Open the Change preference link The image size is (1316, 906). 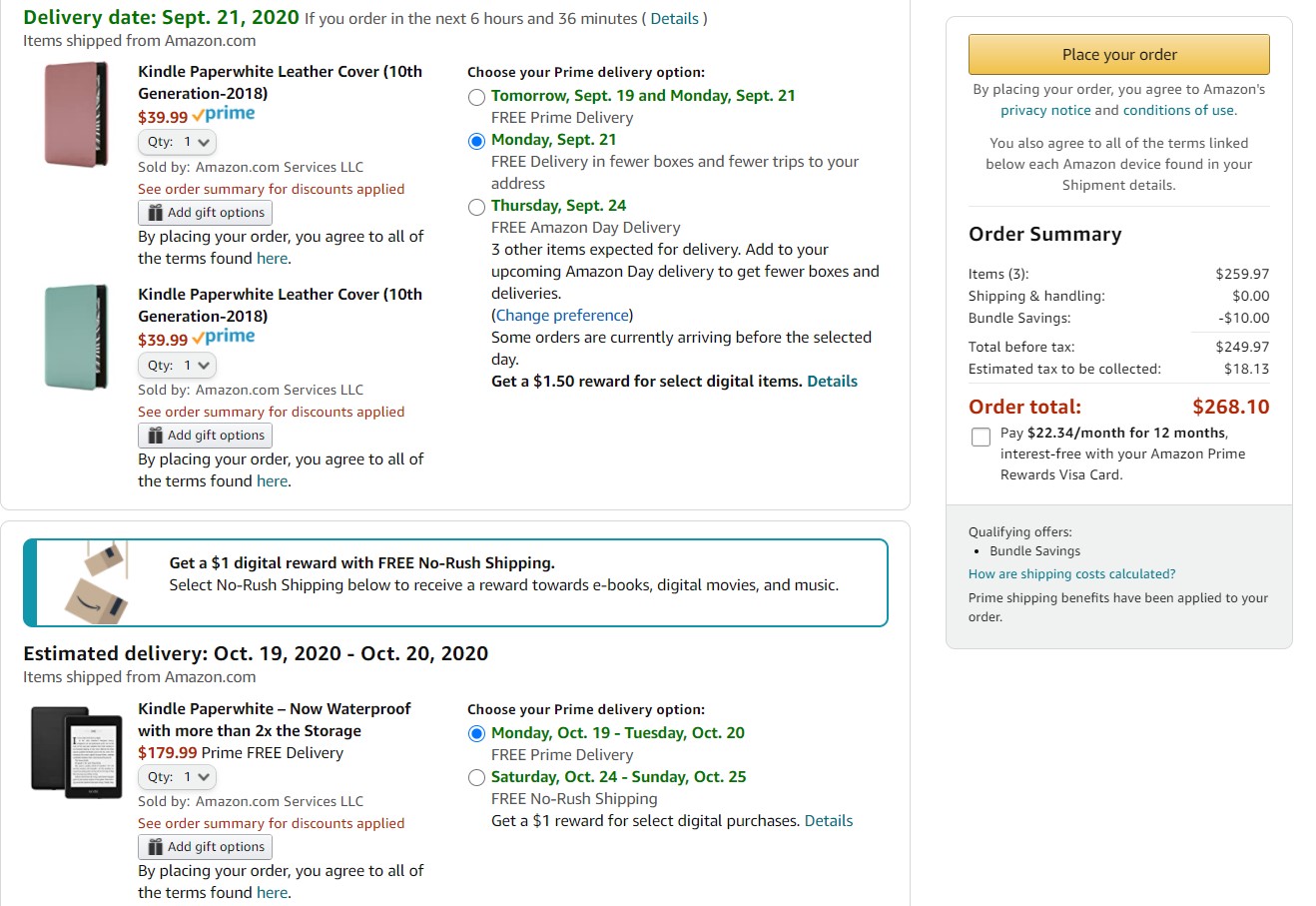(x=563, y=316)
